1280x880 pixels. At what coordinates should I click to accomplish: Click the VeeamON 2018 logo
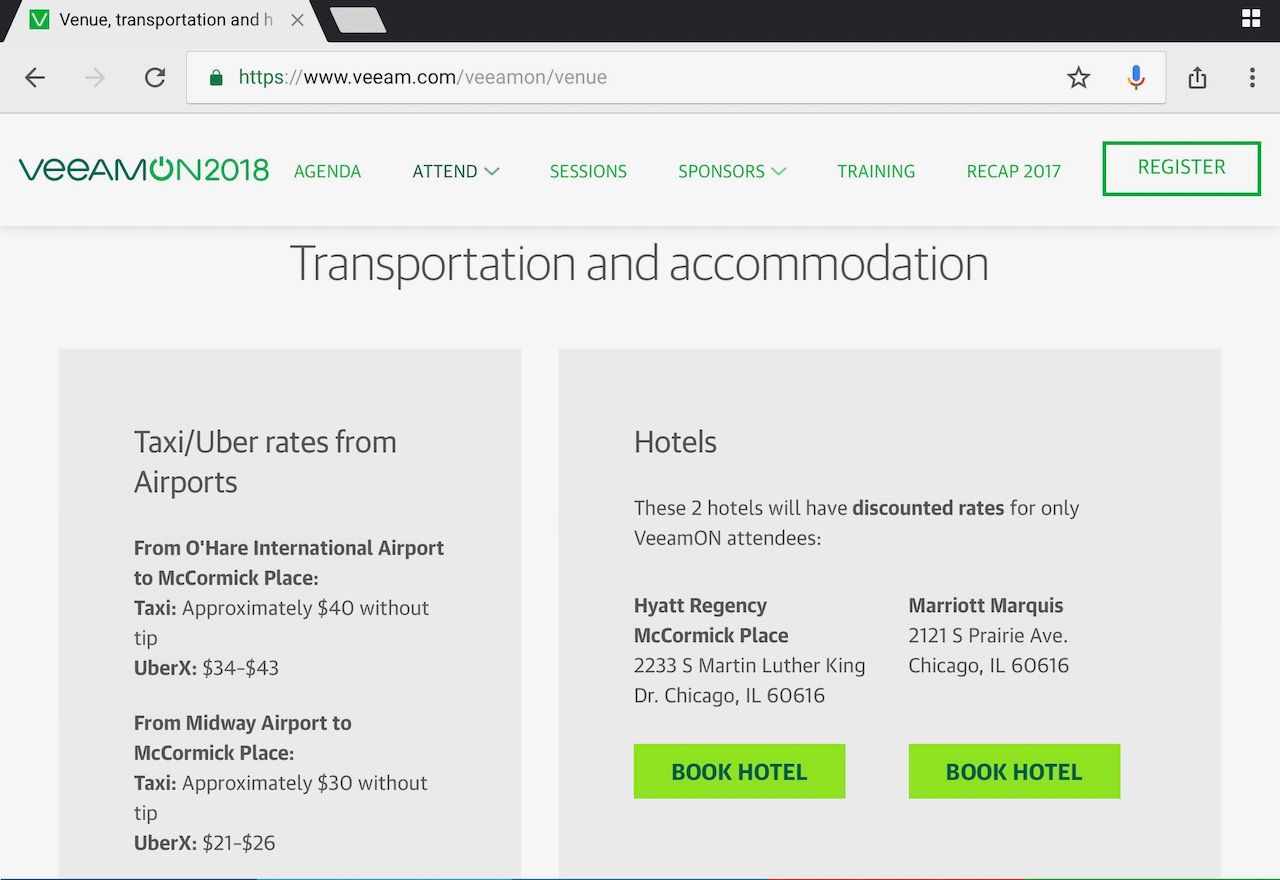(x=143, y=170)
